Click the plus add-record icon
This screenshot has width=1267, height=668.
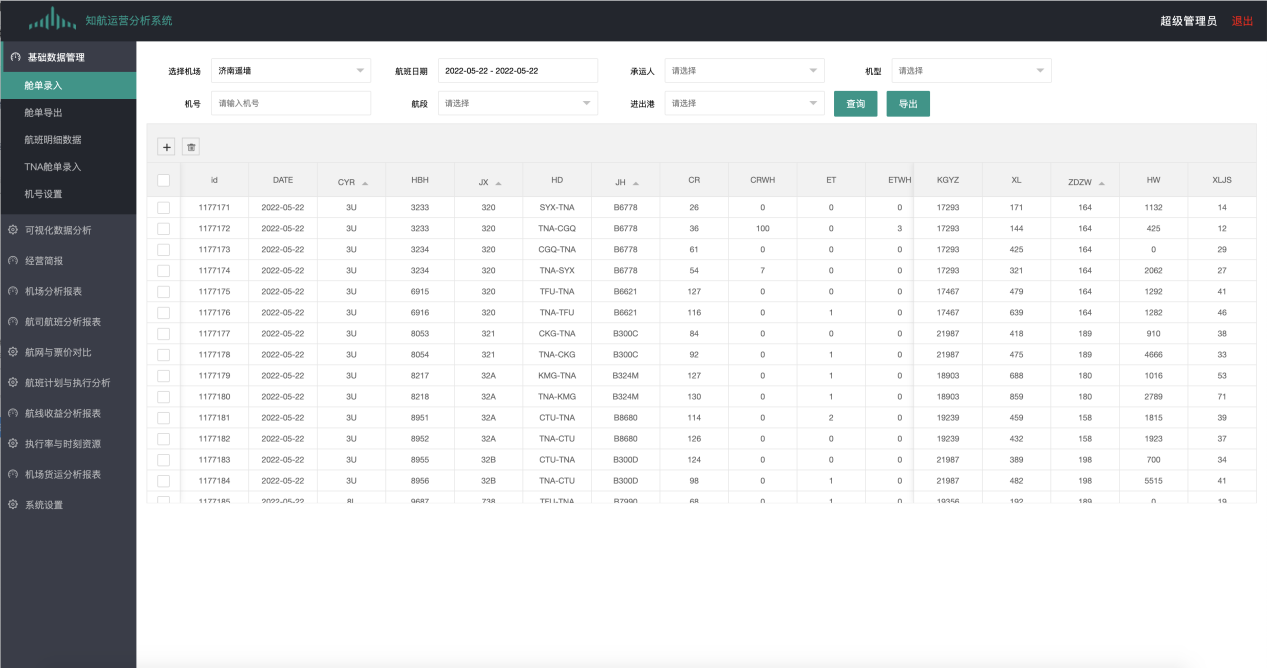point(167,147)
